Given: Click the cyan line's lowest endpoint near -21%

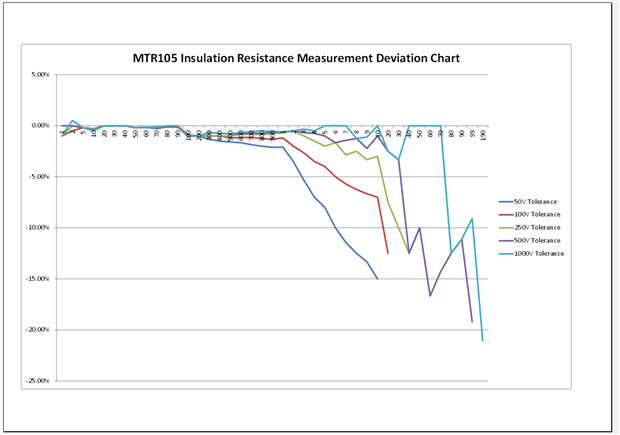Looking at the screenshot, I should [483, 341].
